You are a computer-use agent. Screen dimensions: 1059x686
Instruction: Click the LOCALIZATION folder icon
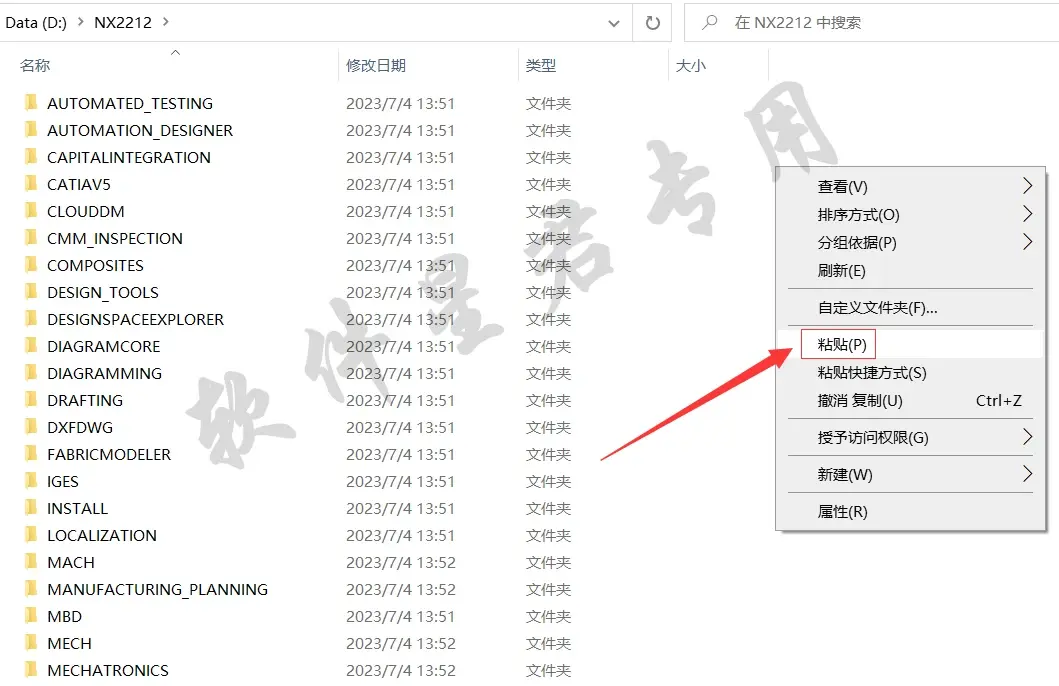30,535
